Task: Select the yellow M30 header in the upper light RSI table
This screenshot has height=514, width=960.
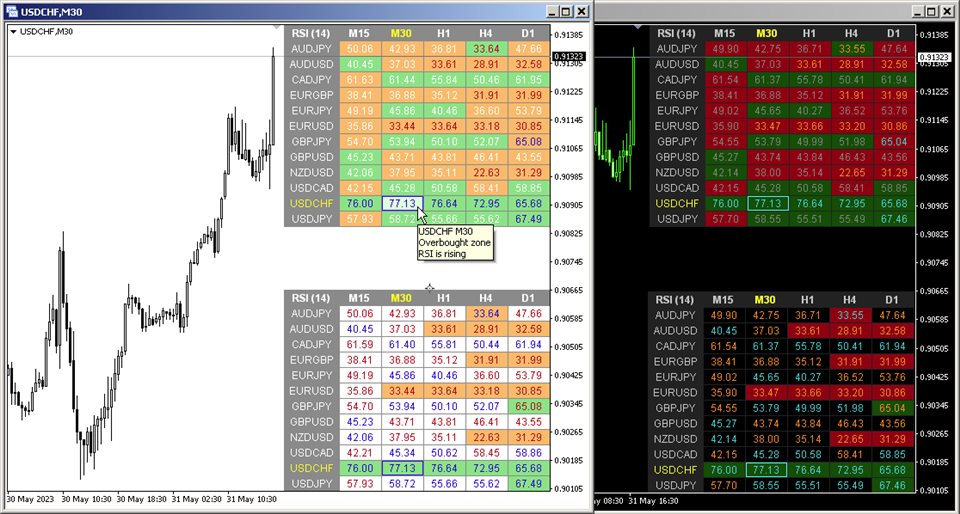Action: 401,33
